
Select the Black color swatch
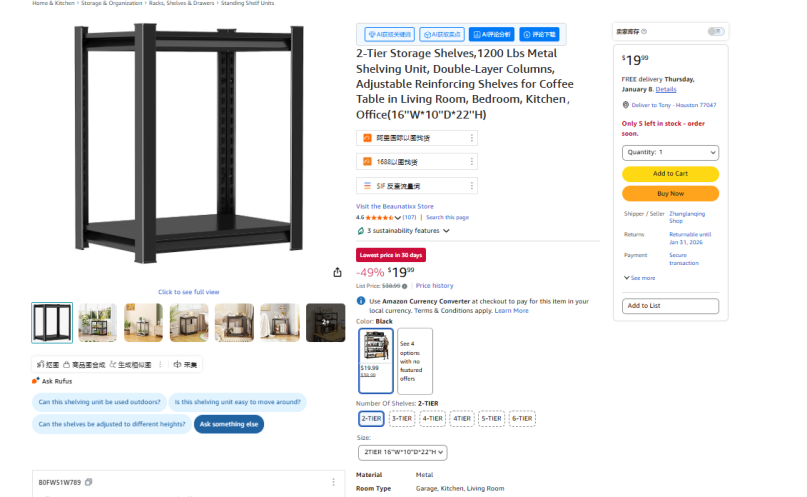[x=376, y=361]
